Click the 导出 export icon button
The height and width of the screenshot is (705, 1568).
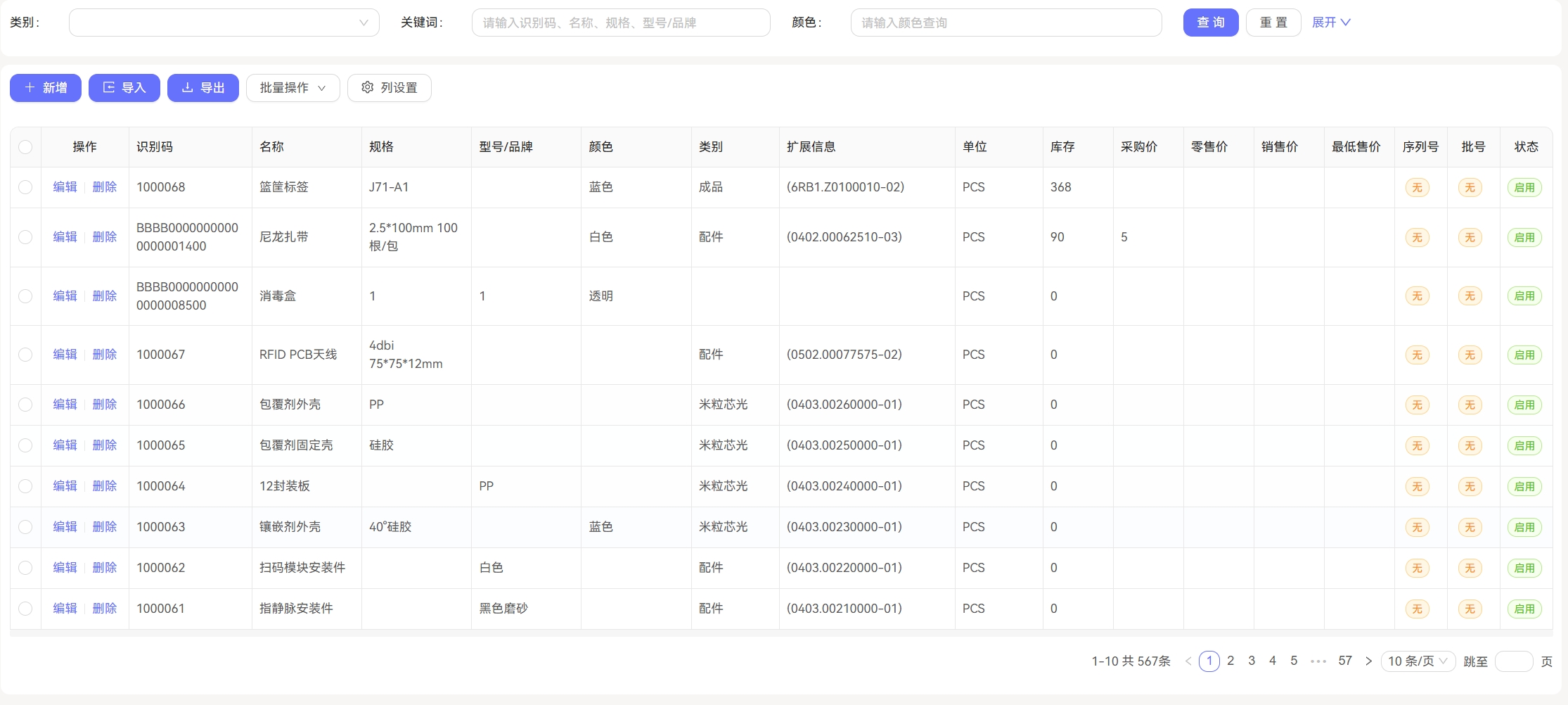[188, 87]
